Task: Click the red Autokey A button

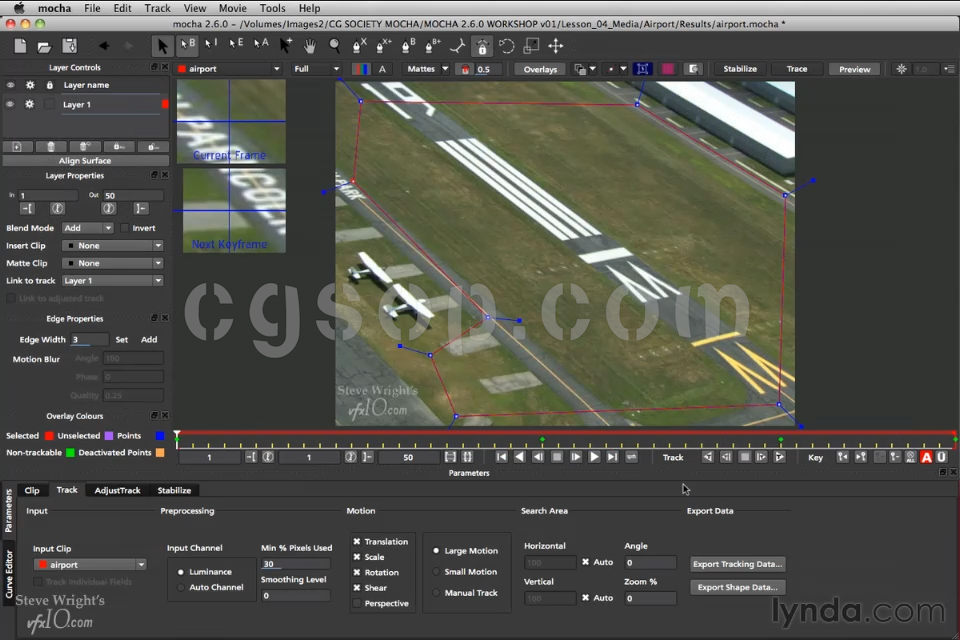Action: click(926, 457)
